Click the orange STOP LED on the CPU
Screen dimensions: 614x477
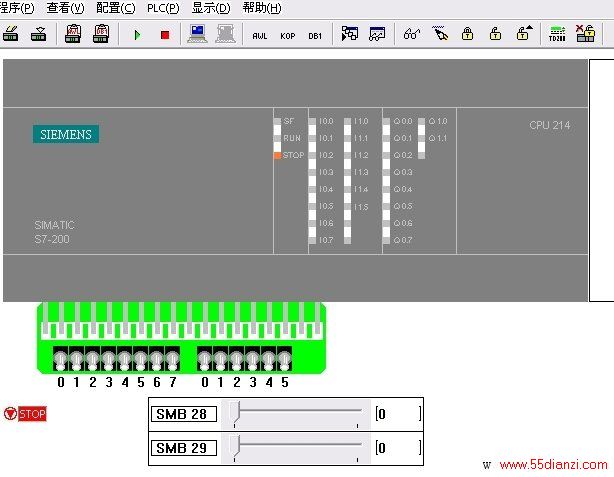click(x=277, y=155)
